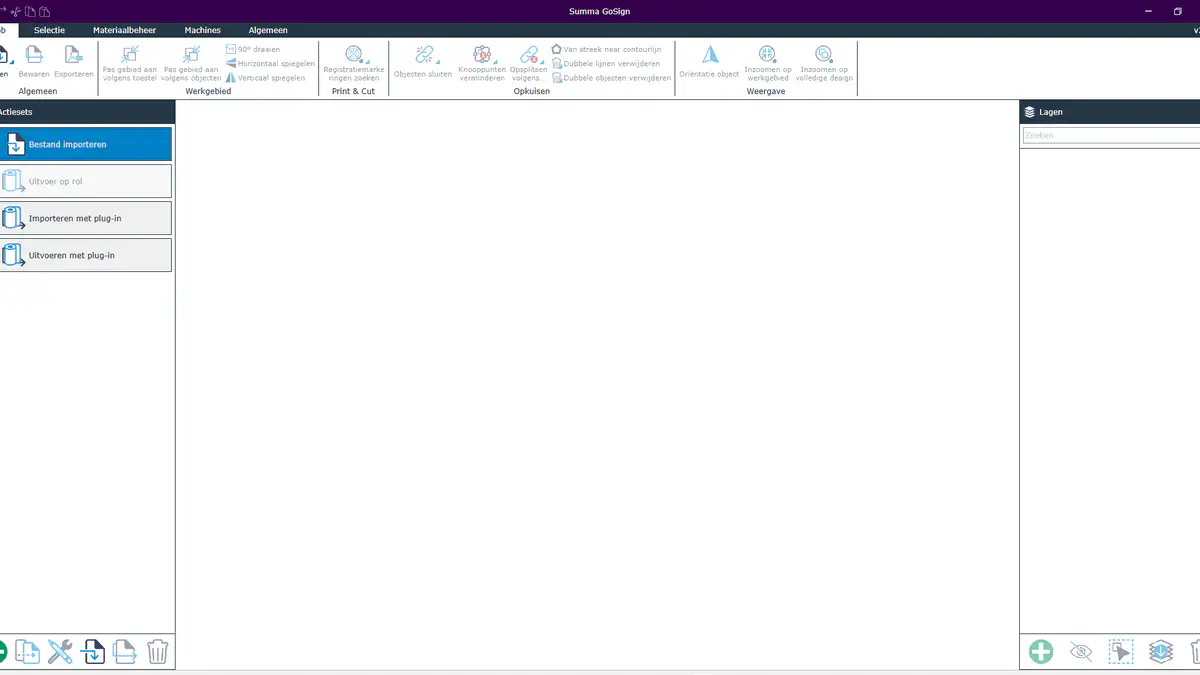Go to the Machines tab
The height and width of the screenshot is (675, 1200).
click(x=202, y=30)
